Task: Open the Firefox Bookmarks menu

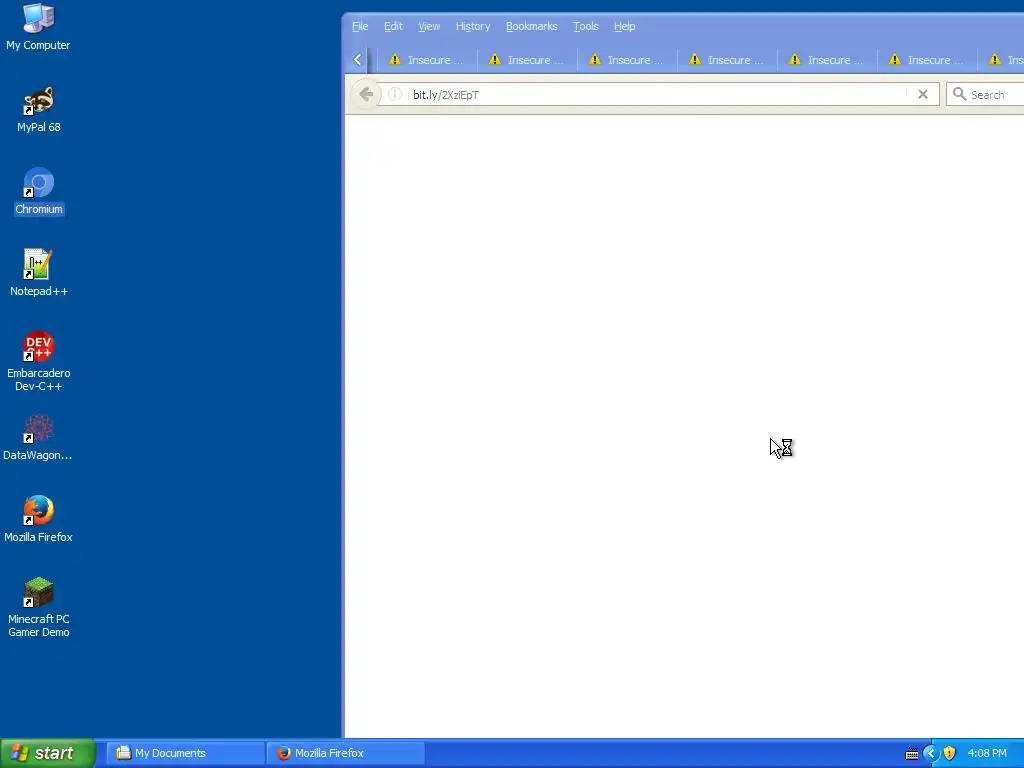Action: (x=532, y=26)
